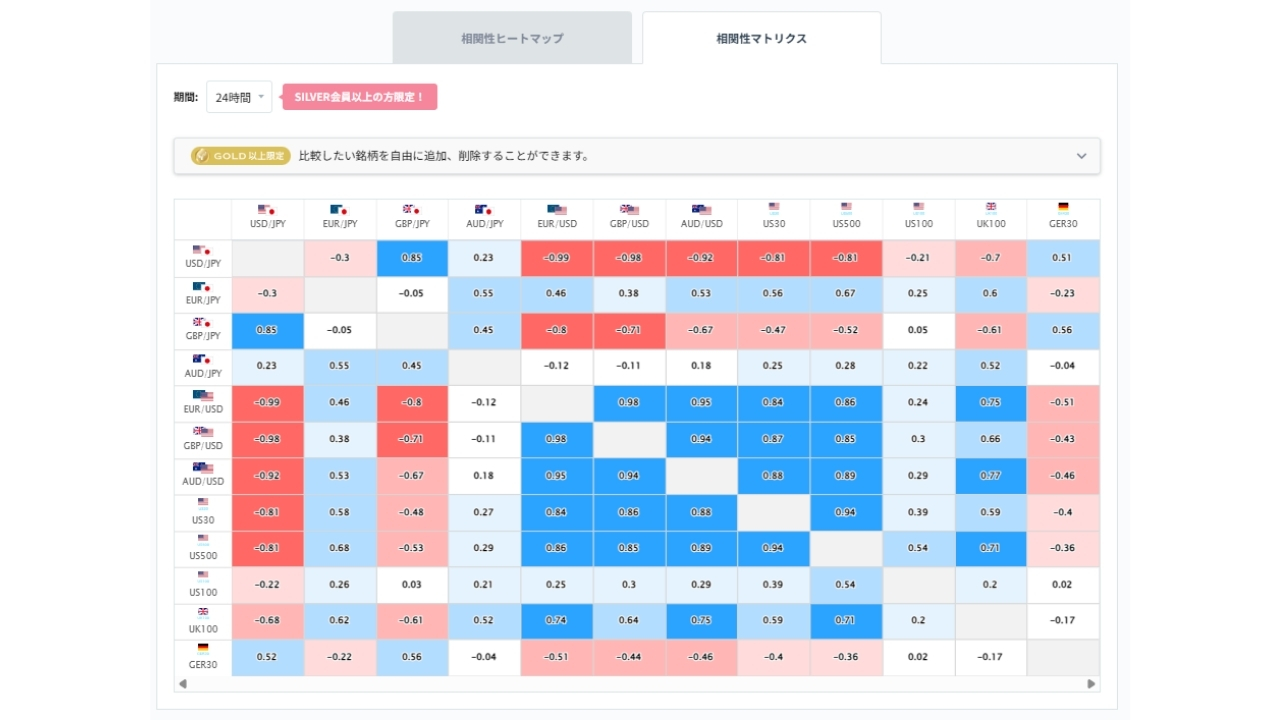The width and height of the screenshot is (1280, 720).
Task: Click the GER30 German flag in row header
Action: 203,647
